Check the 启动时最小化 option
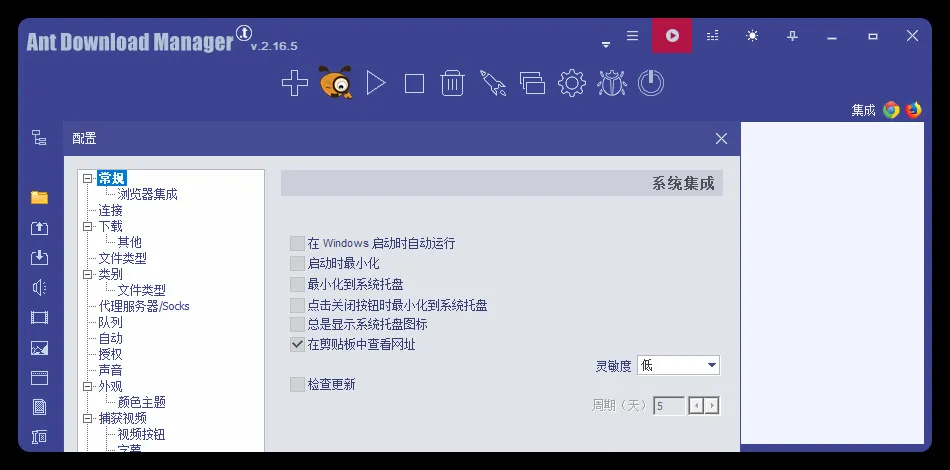This screenshot has height=470, width=950. [297, 263]
